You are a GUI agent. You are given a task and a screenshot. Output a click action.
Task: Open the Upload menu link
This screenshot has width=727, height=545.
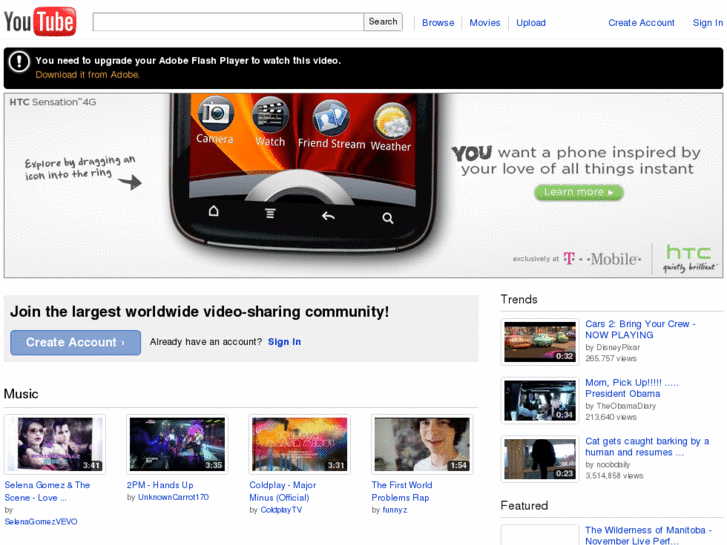point(531,23)
